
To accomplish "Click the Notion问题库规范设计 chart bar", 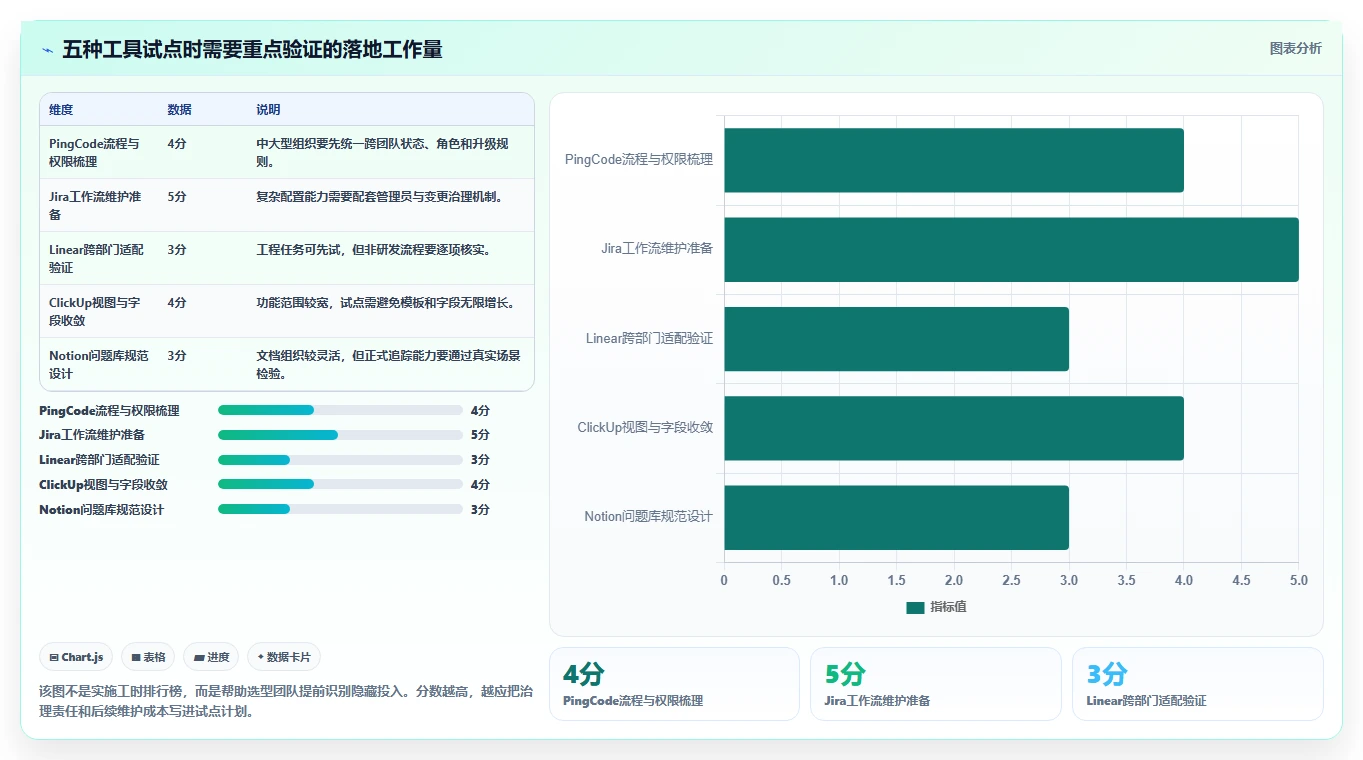I will pos(896,517).
